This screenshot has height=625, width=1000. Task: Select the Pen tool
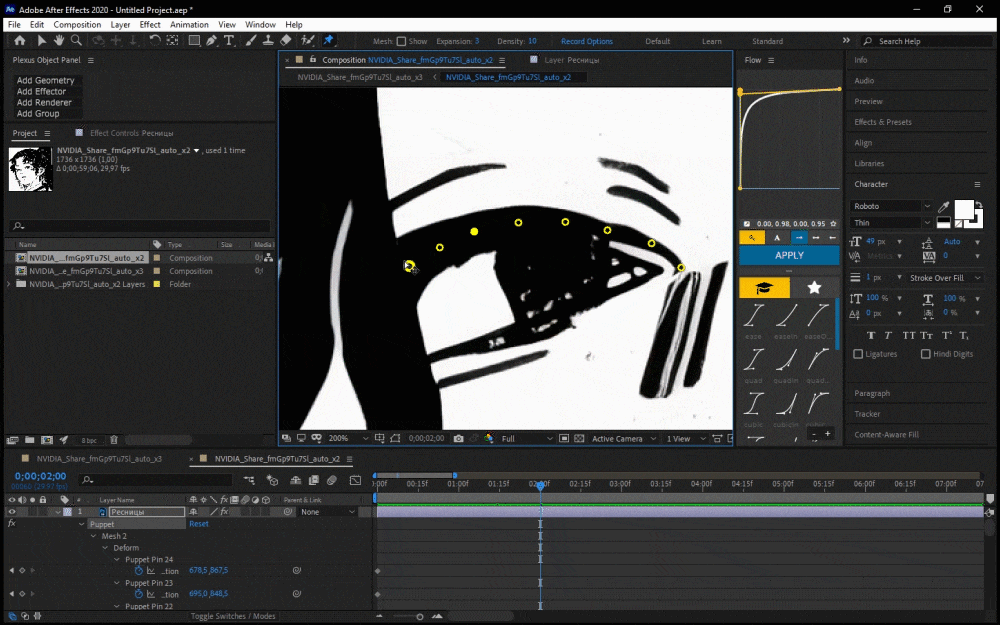tap(211, 41)
